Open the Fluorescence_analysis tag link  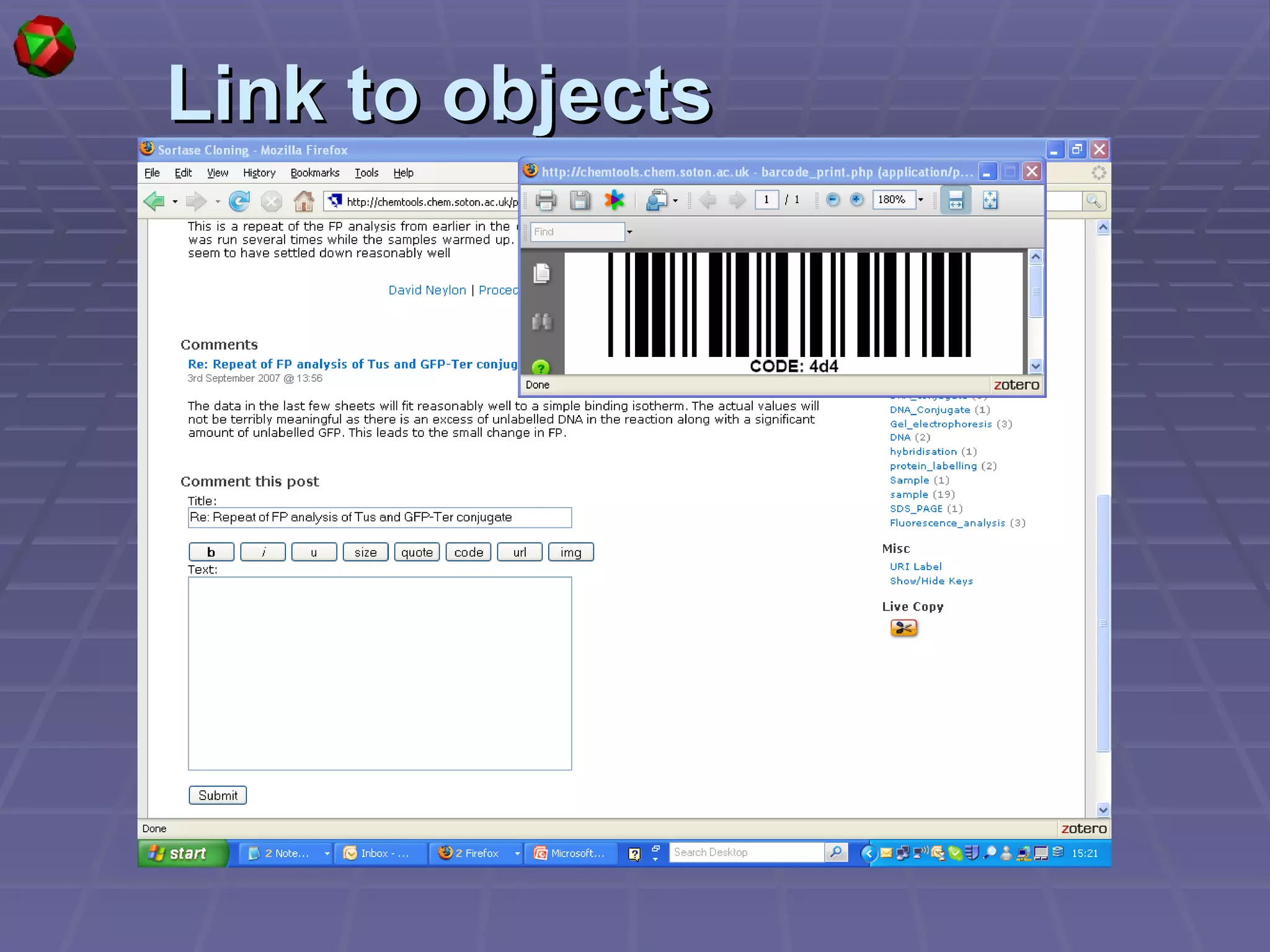click(x=948, y=523)
